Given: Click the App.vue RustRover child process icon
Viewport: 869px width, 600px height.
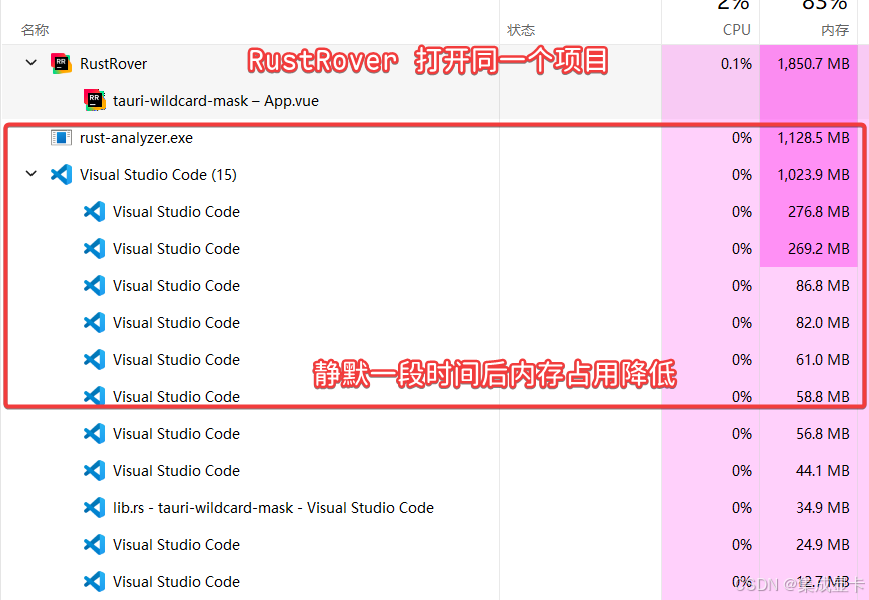Looking at the screenshot, I should pyautogui.click(x=92, y=100).
